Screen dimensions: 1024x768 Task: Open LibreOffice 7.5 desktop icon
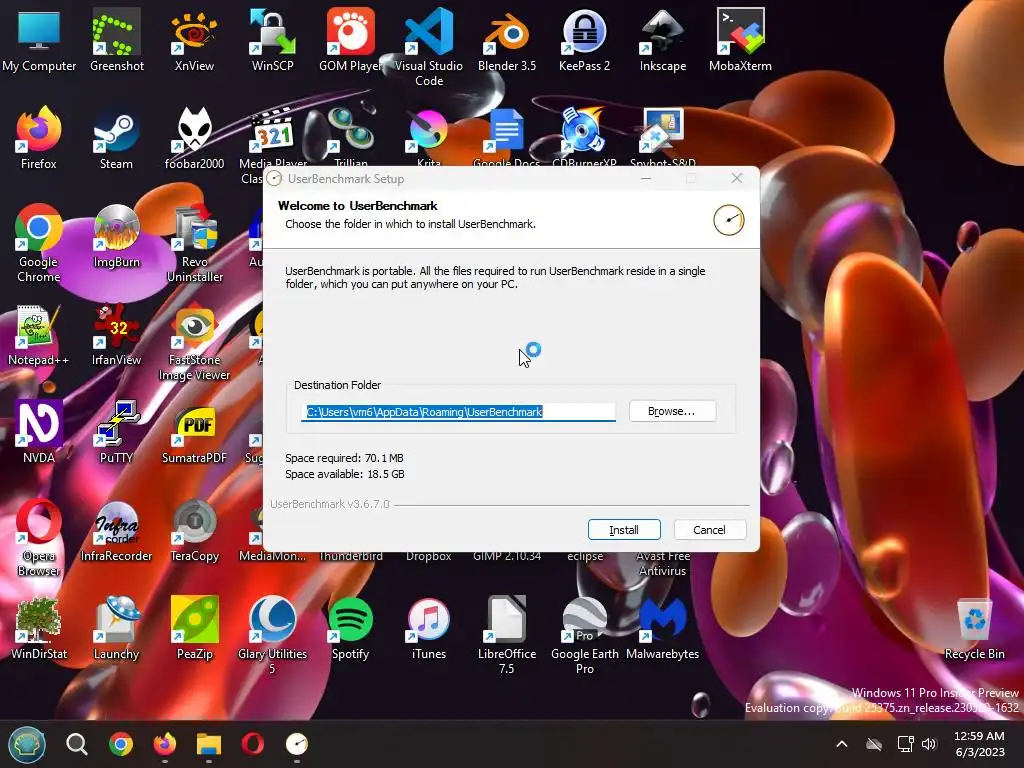[507, 635]
